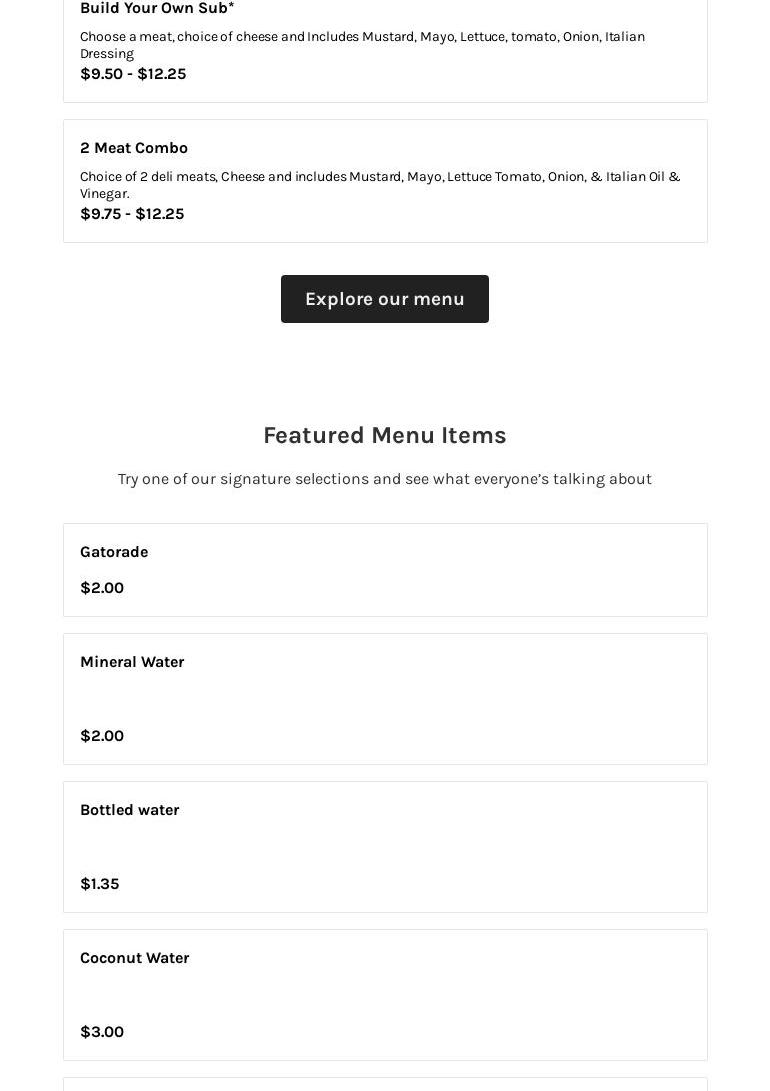Click the Explore our menu button
The image size is (770, 1091).
(x=385, y=299)
